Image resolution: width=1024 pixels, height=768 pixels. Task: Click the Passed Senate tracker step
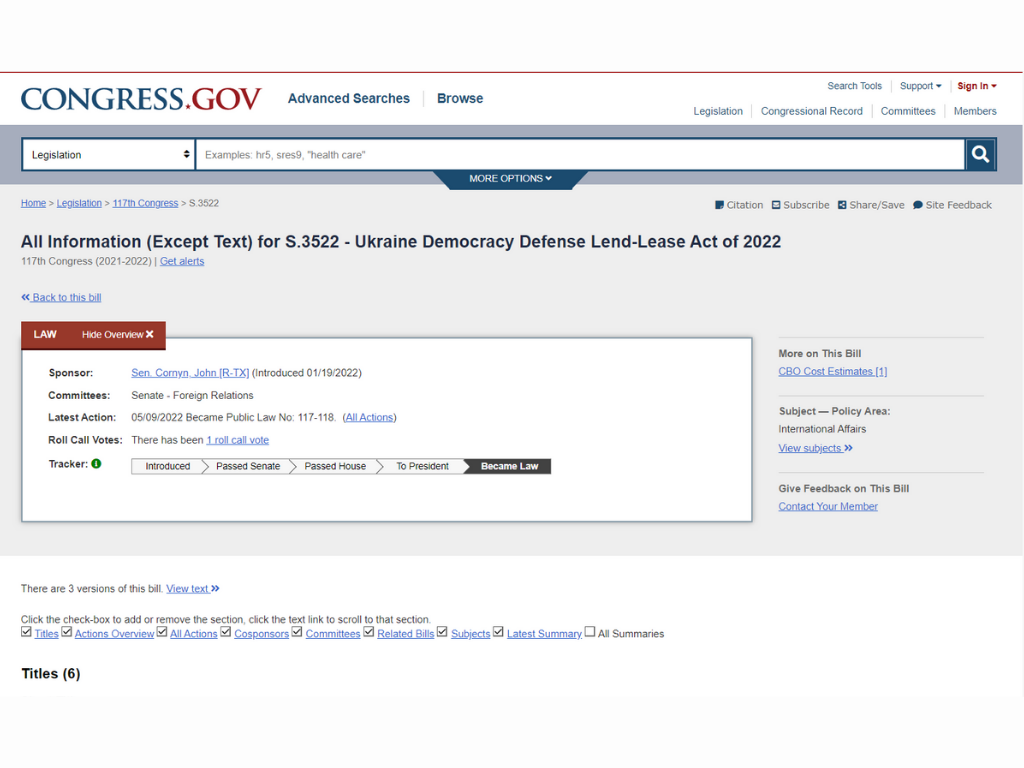pos(248,466)
